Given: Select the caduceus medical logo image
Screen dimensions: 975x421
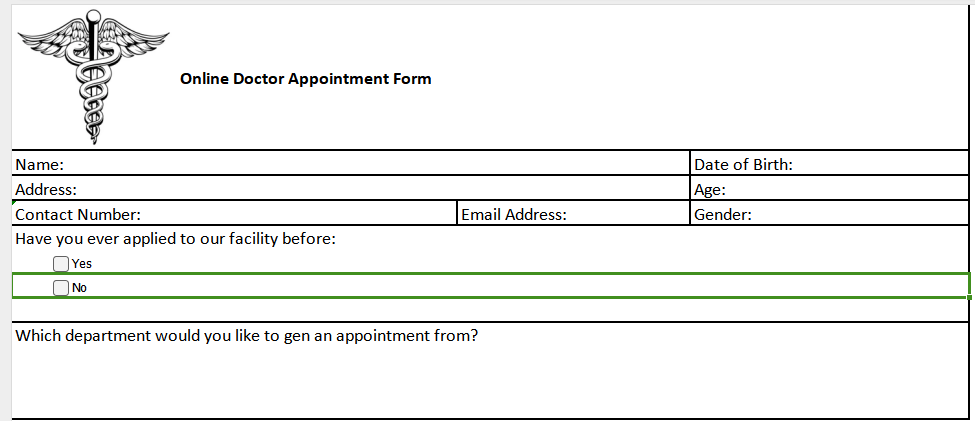Looking at the screenshot, I should tap(93, 76).
